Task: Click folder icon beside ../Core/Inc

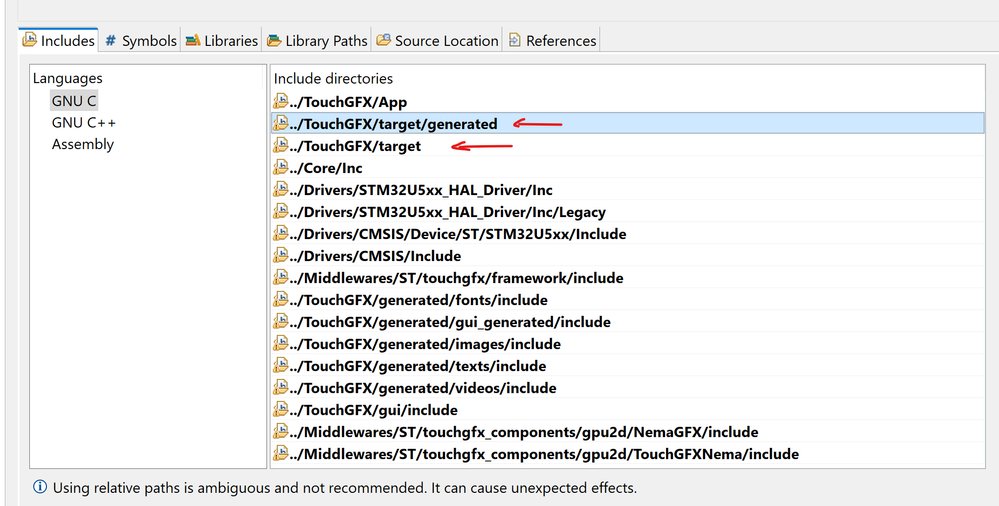Action: coord(280,167)
